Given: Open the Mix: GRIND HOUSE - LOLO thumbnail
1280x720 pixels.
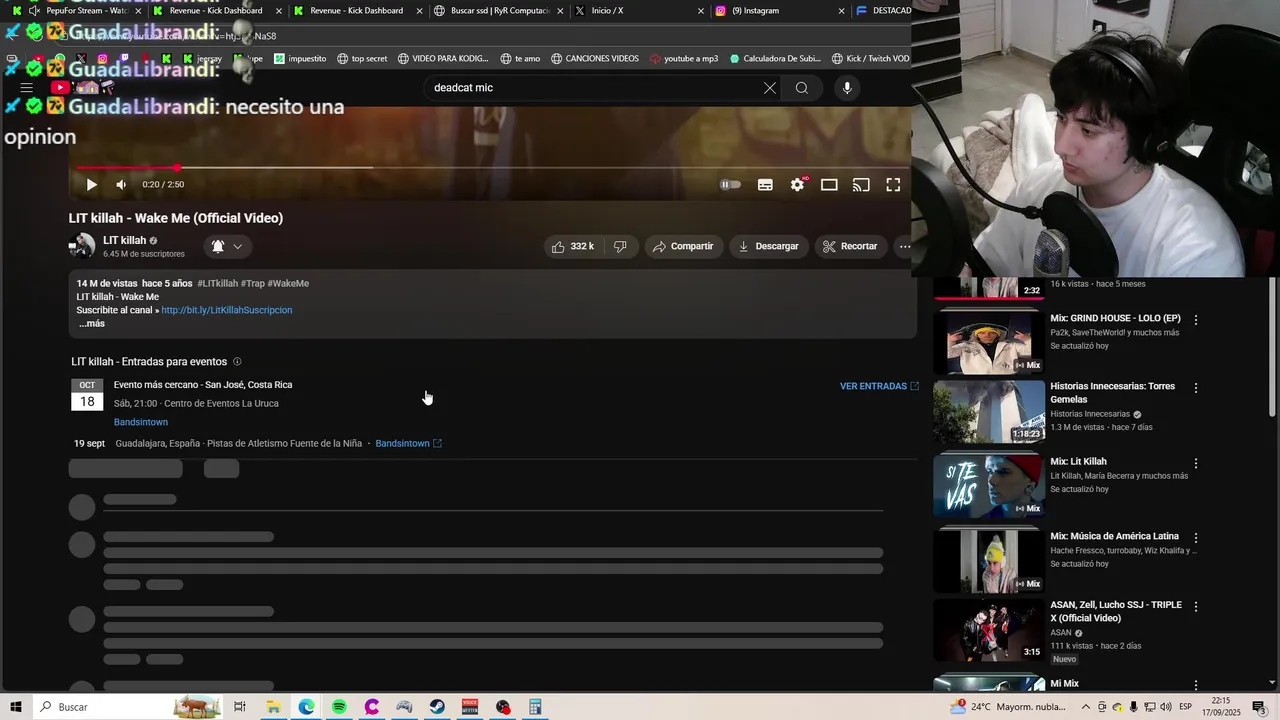Looking at the screenshot, I should [988, 340].
